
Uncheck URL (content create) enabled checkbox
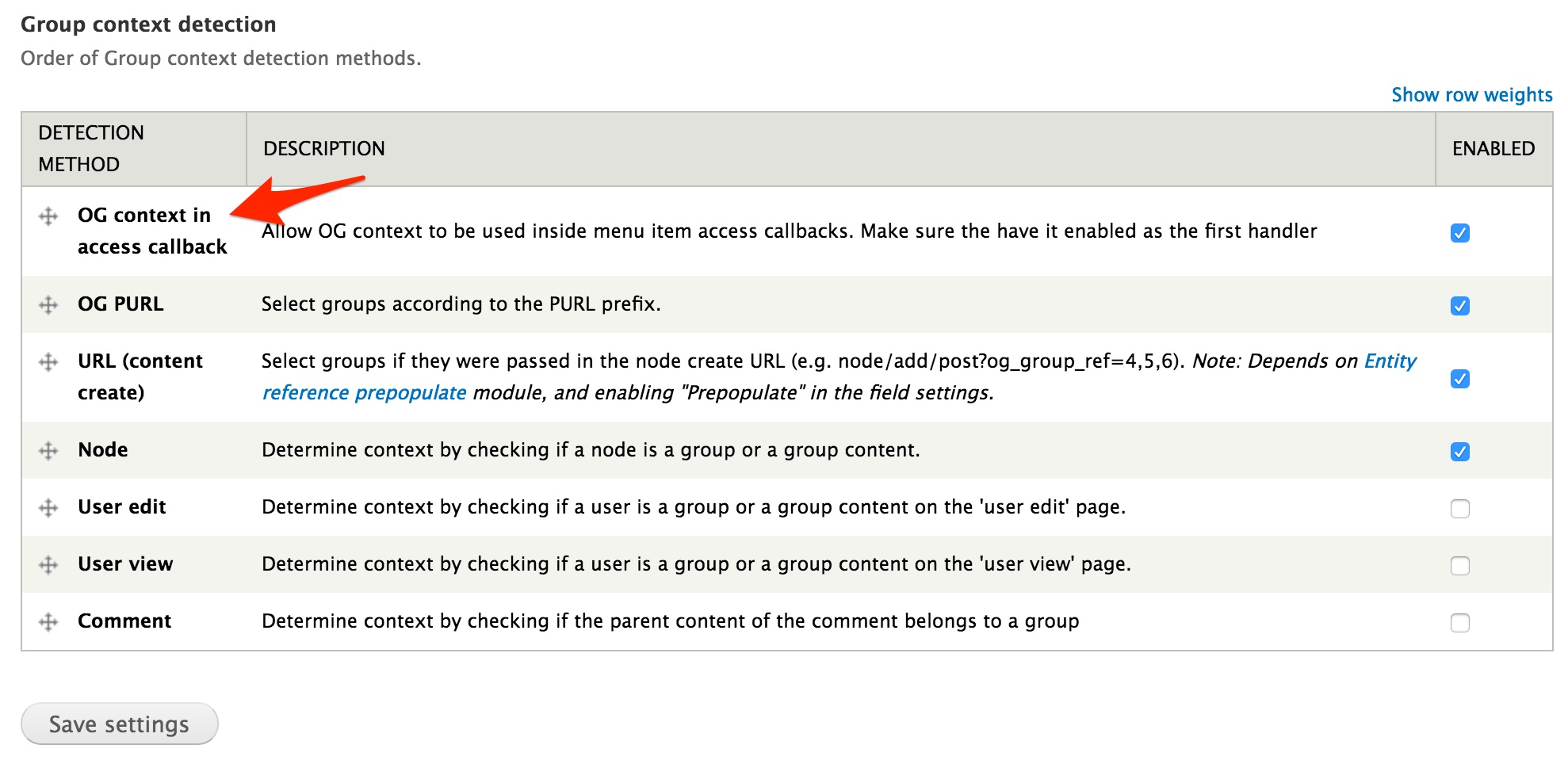(x=1459, y=379)
